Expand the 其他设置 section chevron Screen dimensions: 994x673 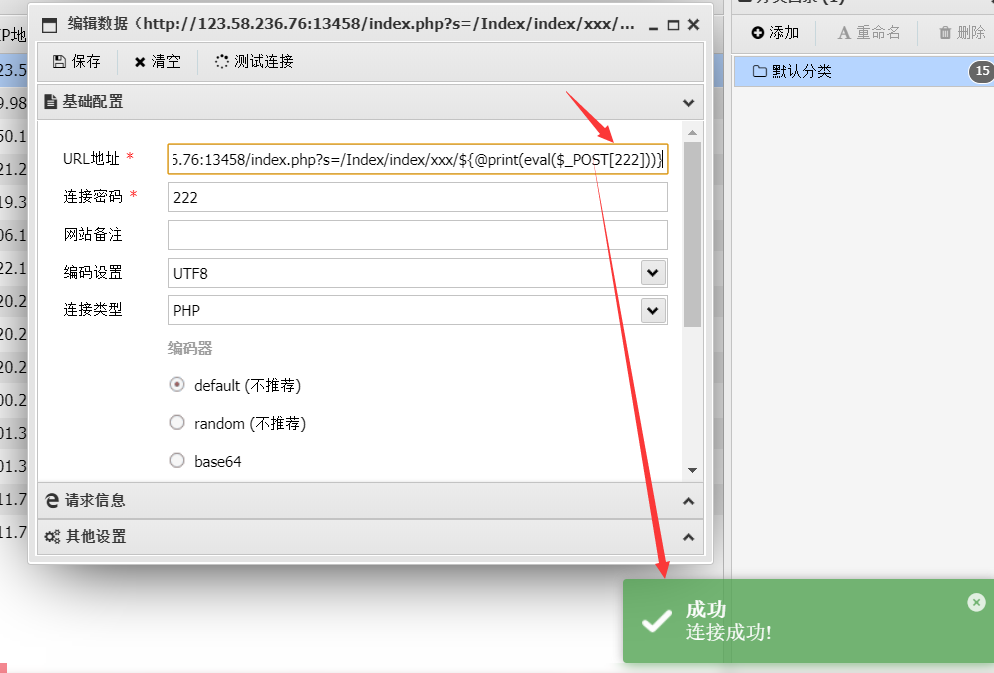coord(688,537)
